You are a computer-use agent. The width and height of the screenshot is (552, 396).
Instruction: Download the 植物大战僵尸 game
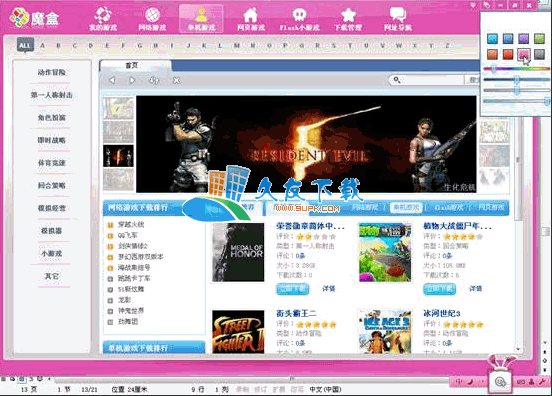(x=439, y=289)
